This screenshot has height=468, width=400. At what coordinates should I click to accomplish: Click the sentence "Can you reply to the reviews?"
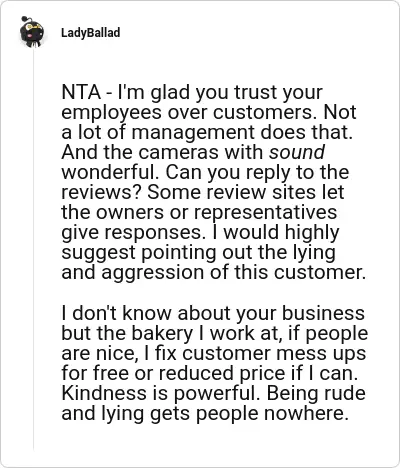[x=205, y=182]
